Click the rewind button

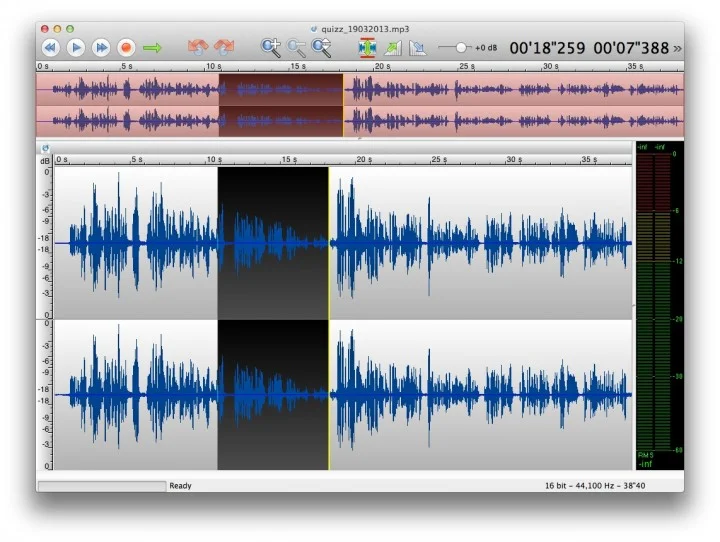pos(50,47)
